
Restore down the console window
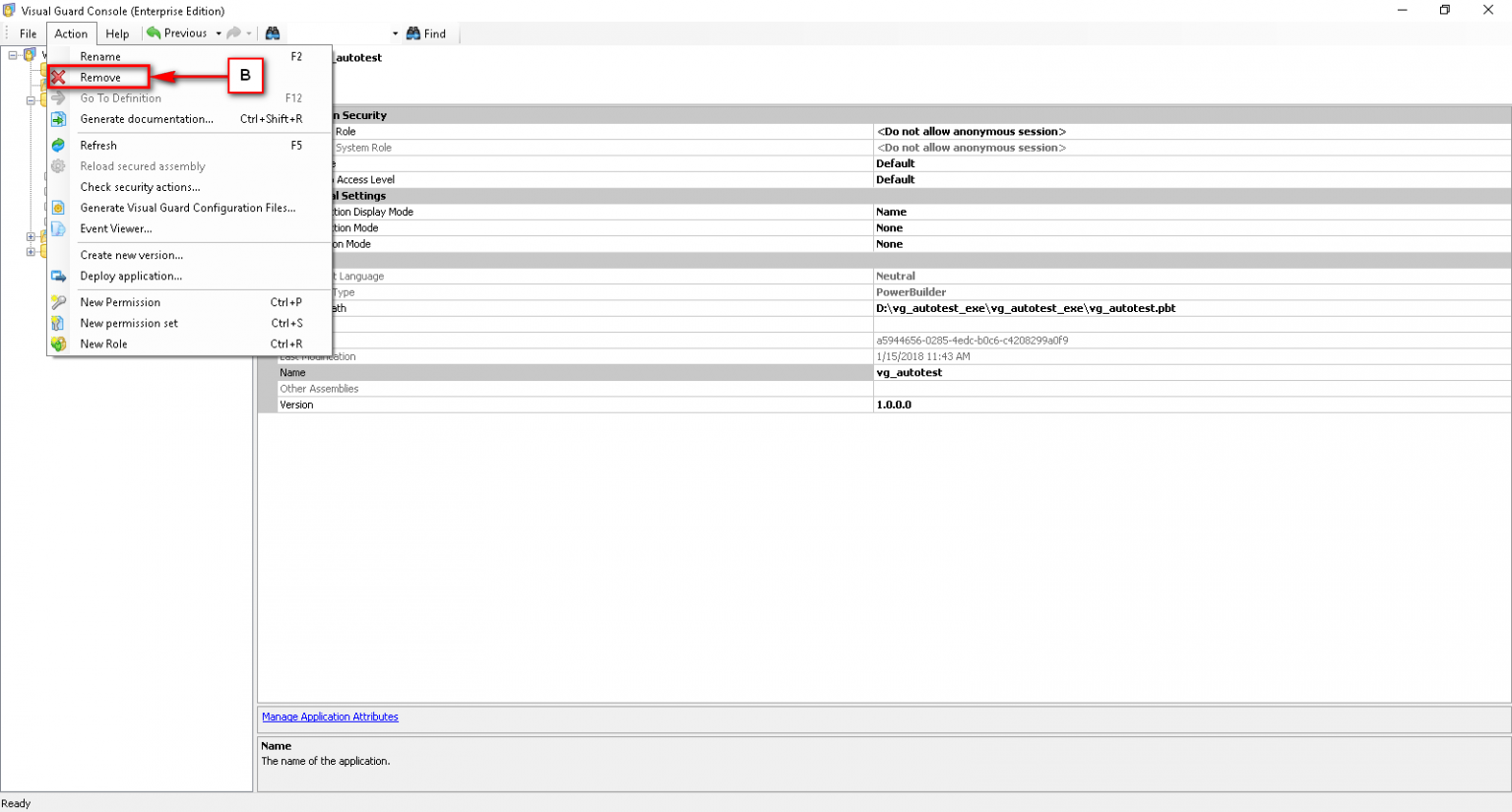pos(1444,10)
